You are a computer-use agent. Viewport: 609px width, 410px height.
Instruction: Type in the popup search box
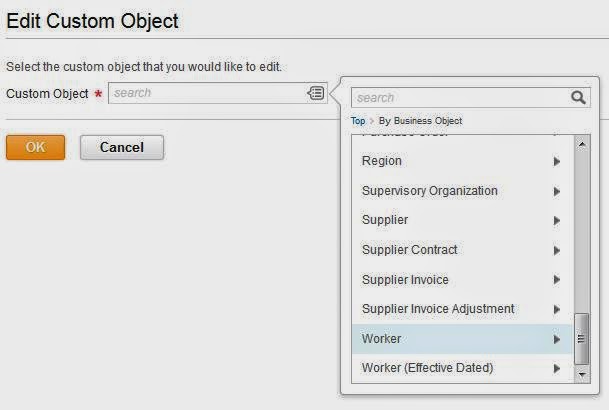point(460,98)
